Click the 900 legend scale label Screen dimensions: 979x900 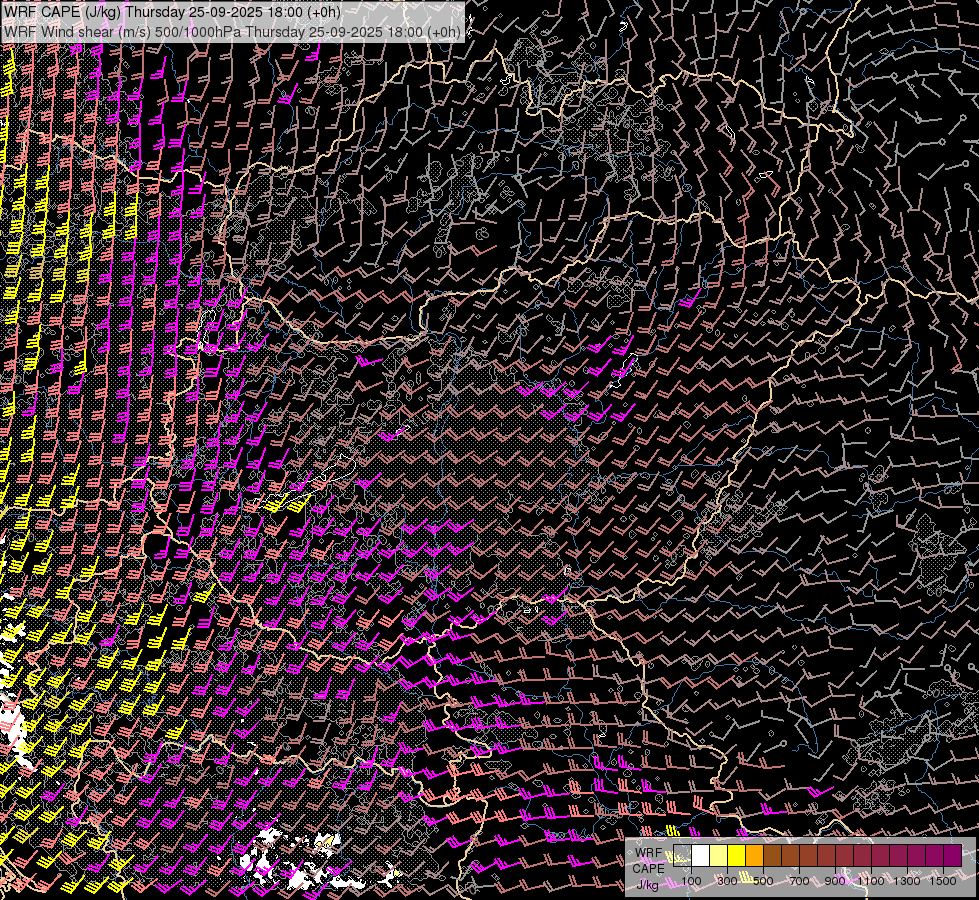point(835,881)
